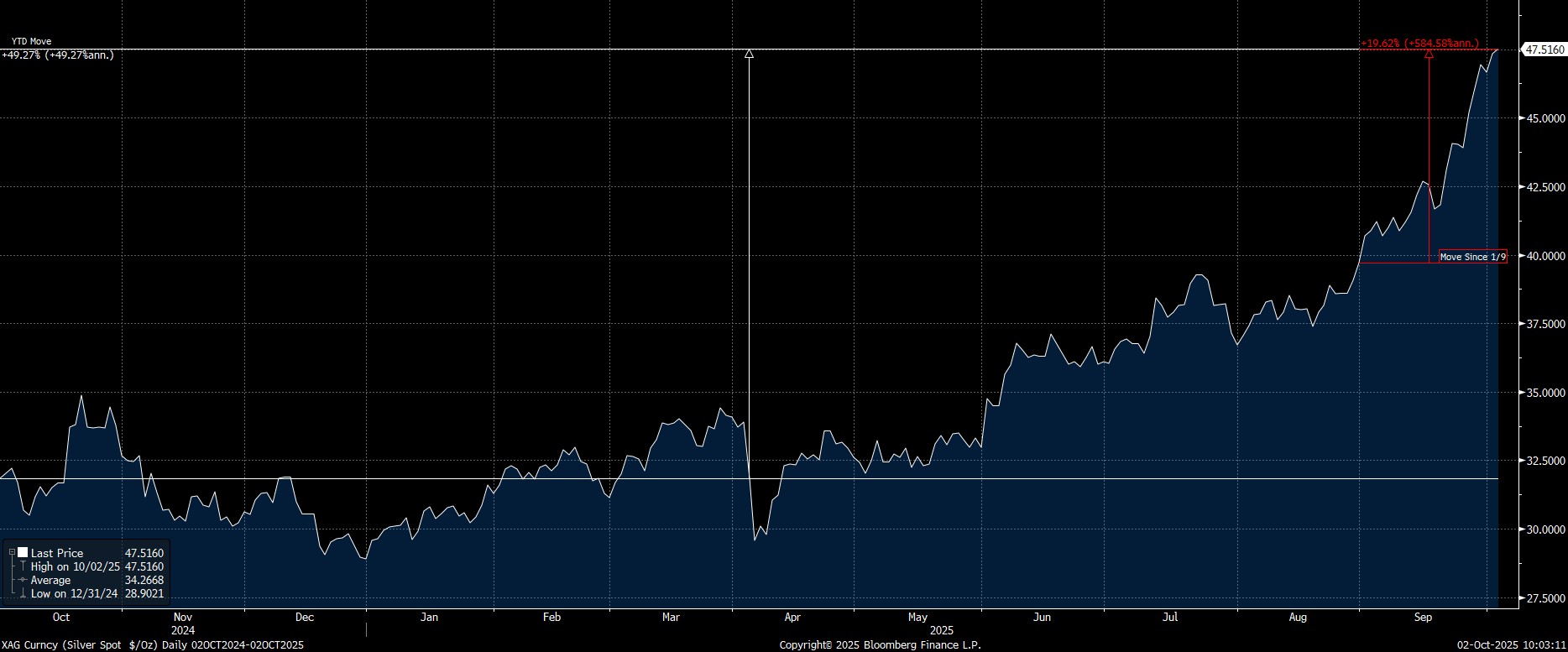Image resolution: width=1568 pixels, height=652 pixels.
Task: Click the 47.5160 last price axis tag
Action: 1544,50
